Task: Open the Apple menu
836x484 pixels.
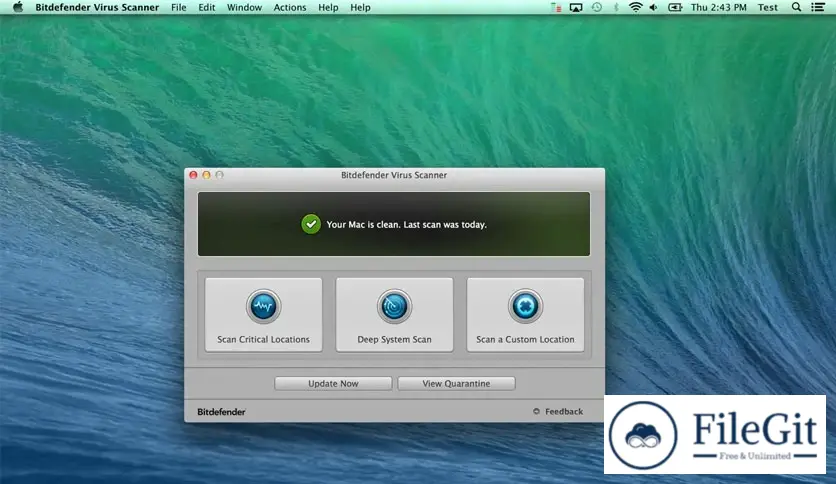Action: point(18,7)
